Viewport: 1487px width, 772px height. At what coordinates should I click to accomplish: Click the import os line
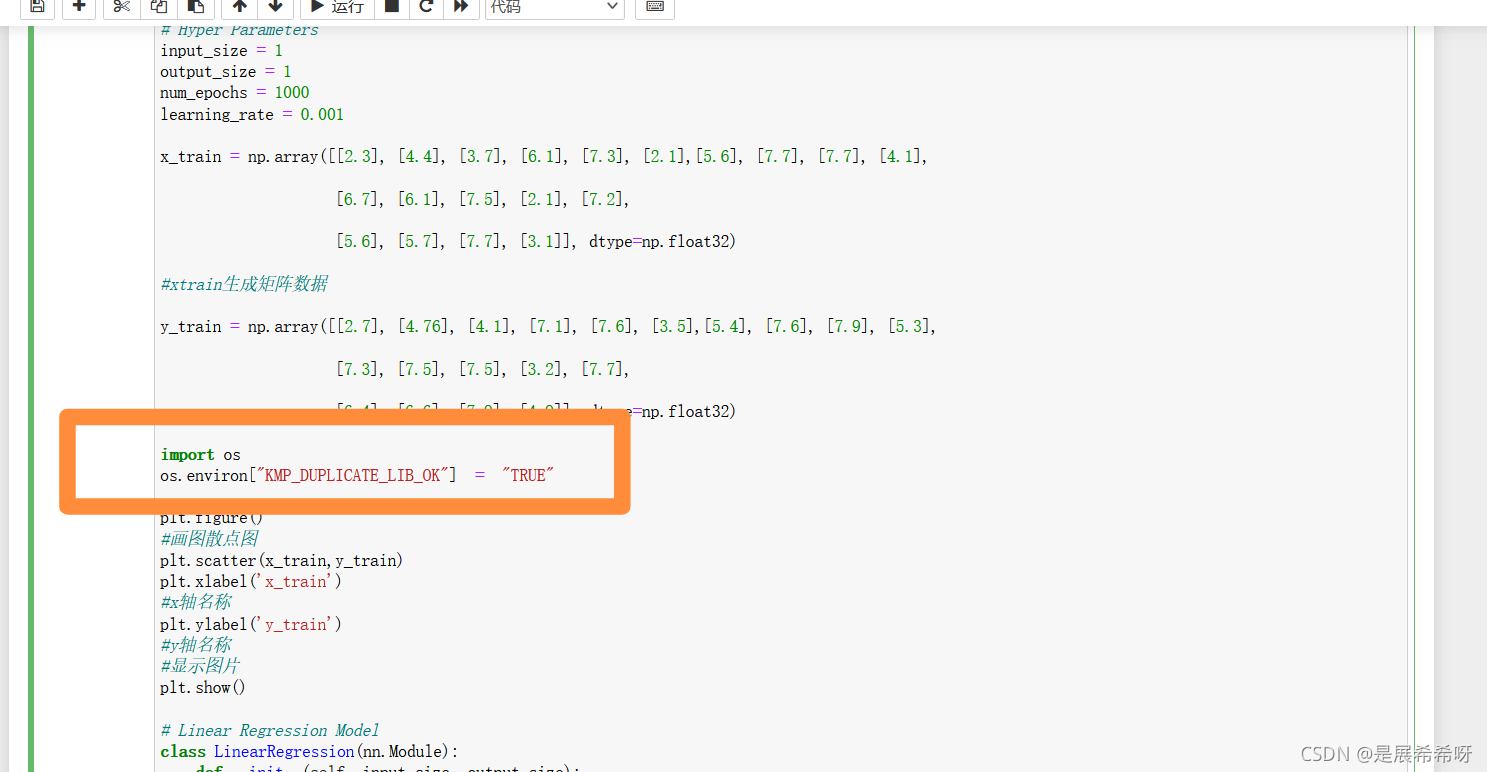pyautogui.click(x=201, y=455)
